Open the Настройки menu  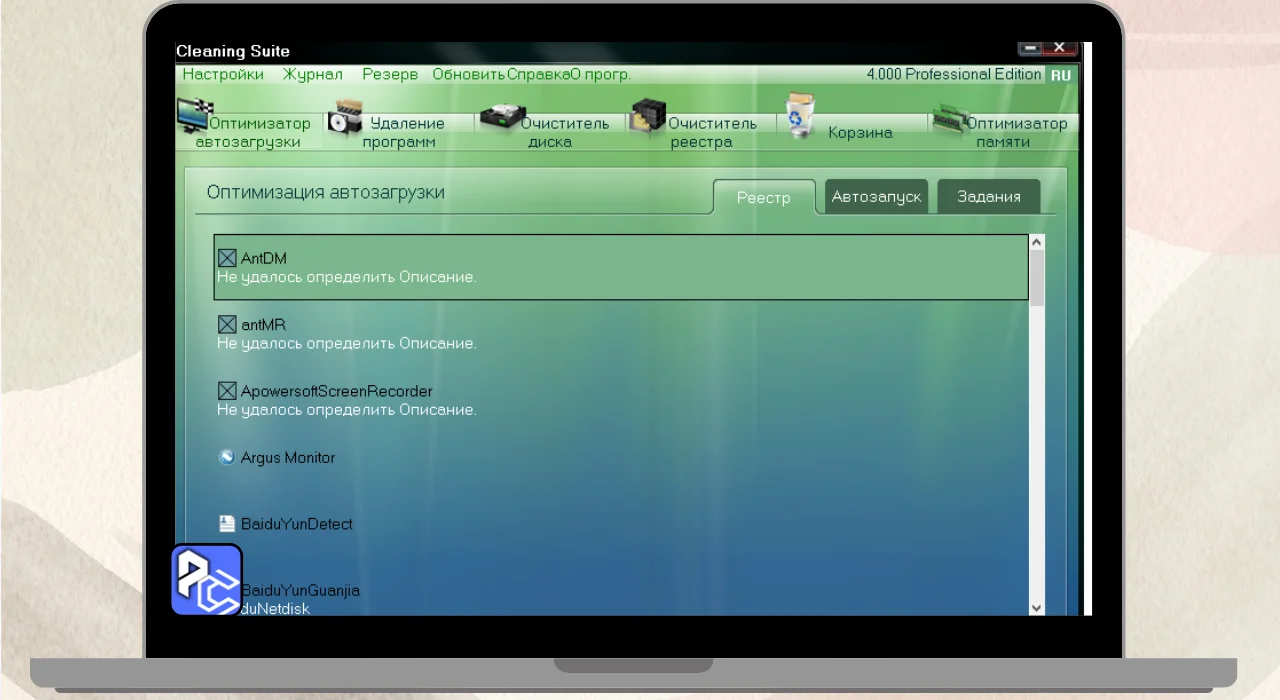tap(223, 74)
